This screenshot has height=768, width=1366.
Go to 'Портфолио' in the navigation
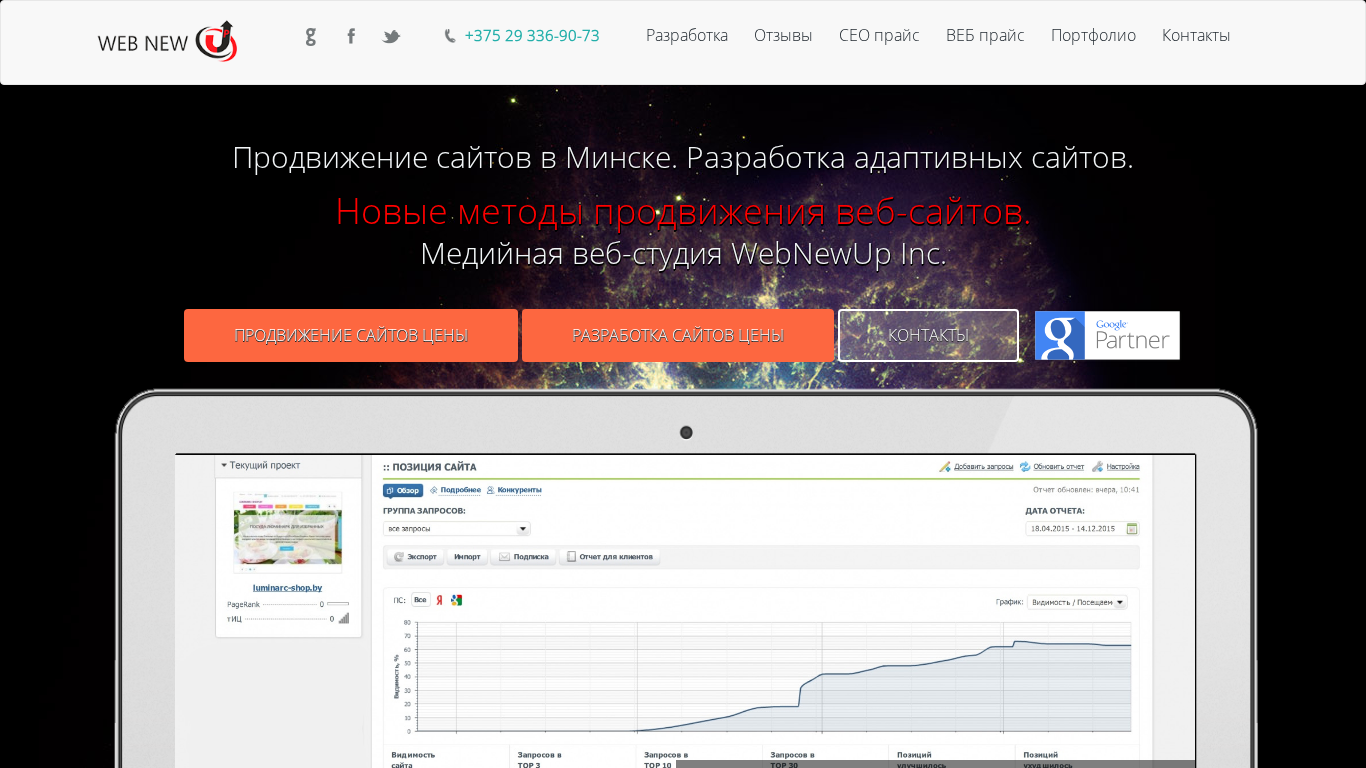point(1092,36)
